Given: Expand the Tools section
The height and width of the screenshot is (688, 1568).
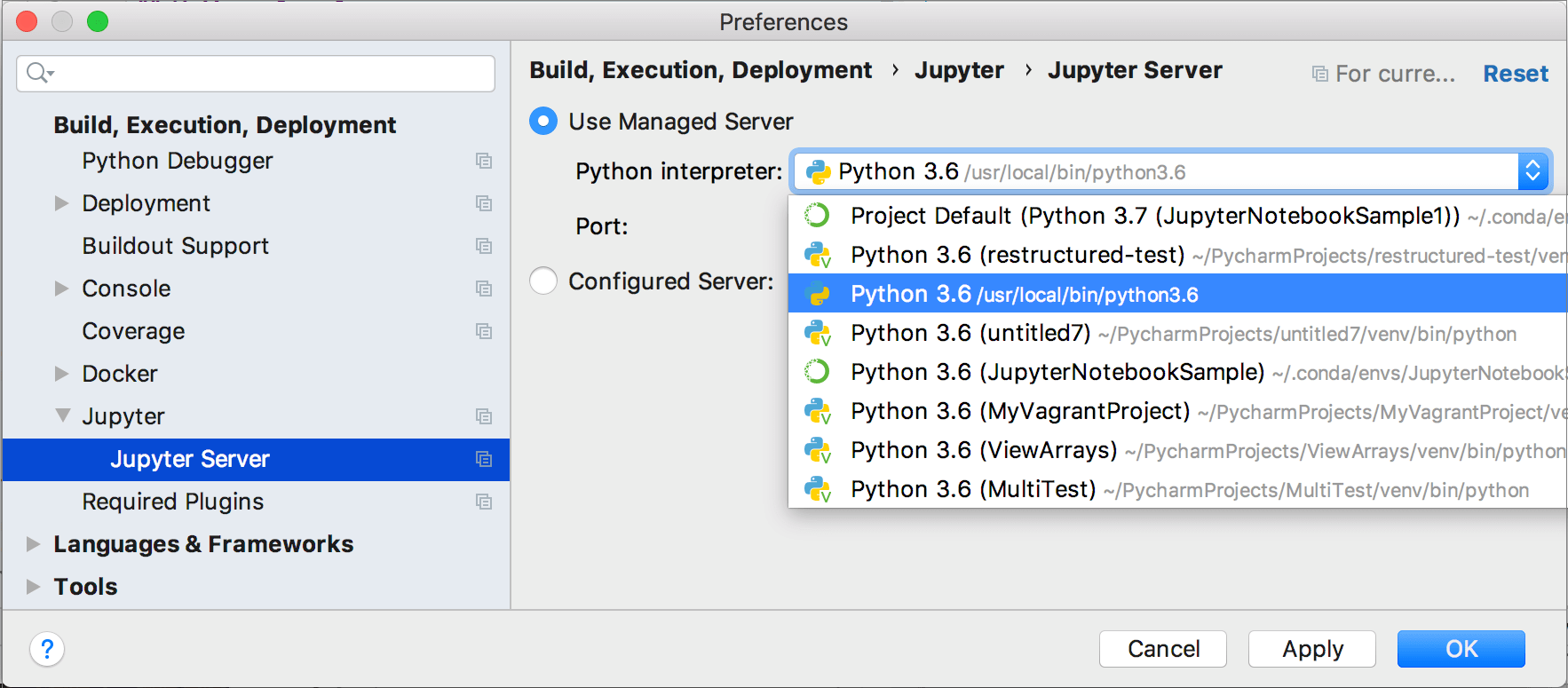Looking at the screenshot, I should tap(33, 587).
